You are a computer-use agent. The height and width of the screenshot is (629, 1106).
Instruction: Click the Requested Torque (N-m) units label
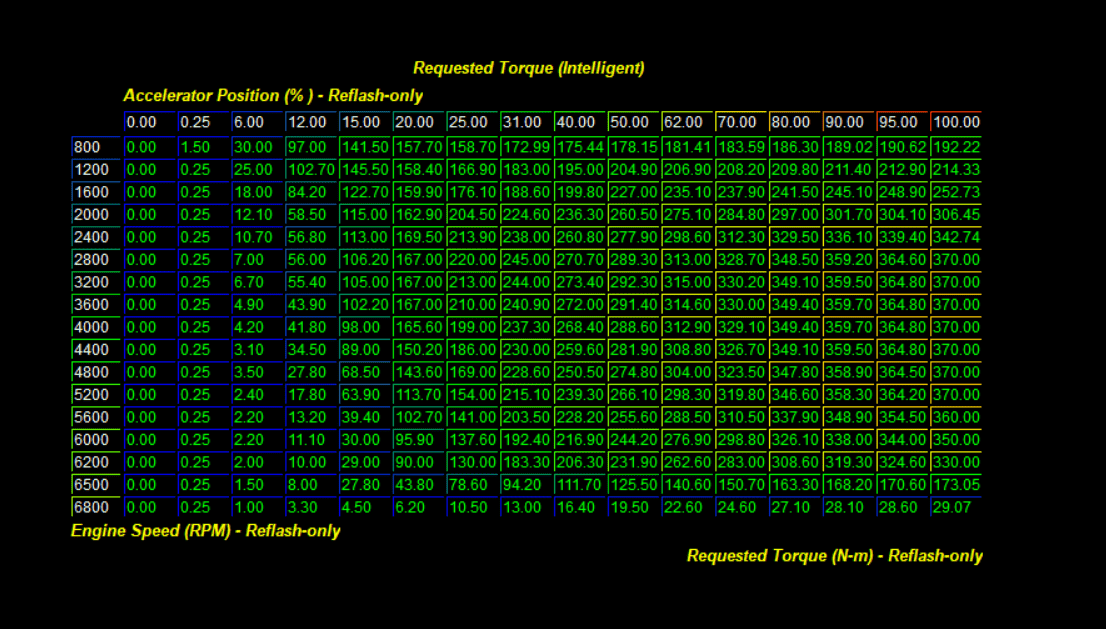(834, 556)
